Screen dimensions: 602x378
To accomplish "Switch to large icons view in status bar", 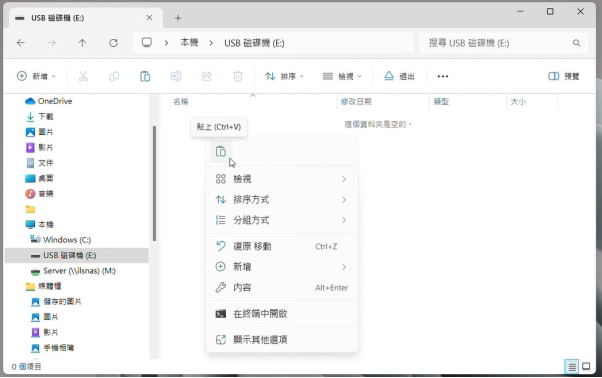I will (x=586, y=366).
